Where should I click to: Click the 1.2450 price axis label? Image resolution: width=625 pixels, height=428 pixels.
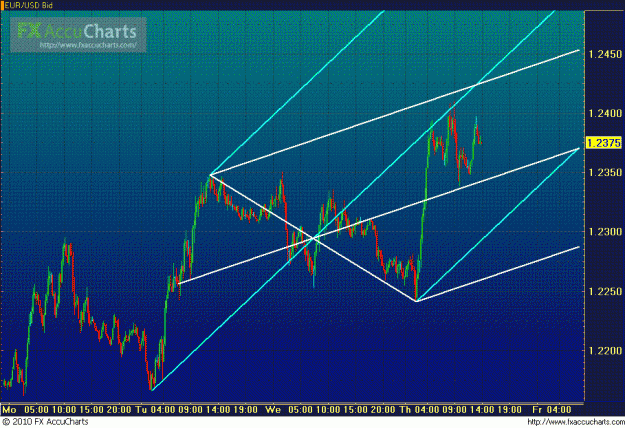tap(605, 54)
